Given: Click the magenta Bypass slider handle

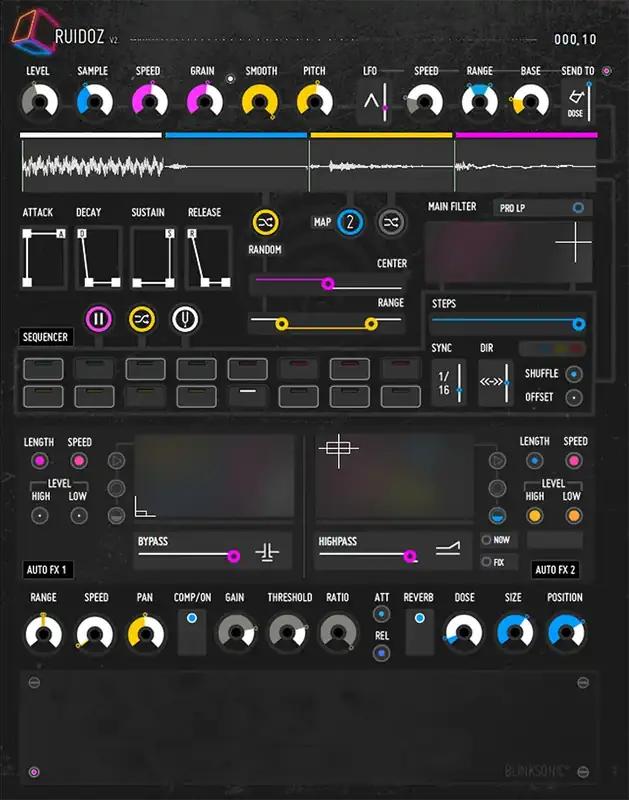Looking at the screenshot, I should (234, 556).
